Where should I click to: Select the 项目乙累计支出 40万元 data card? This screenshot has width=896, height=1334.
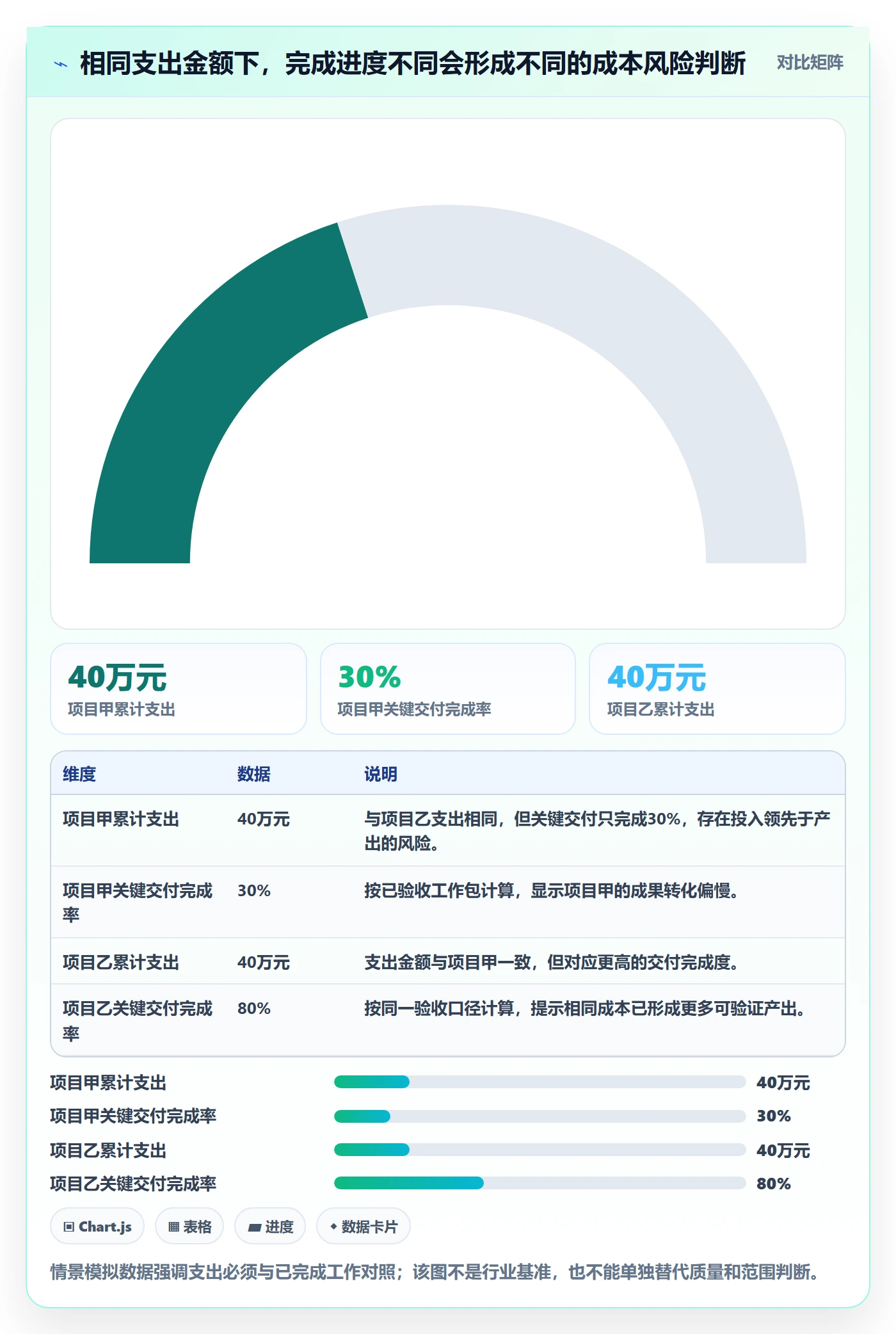717,689
